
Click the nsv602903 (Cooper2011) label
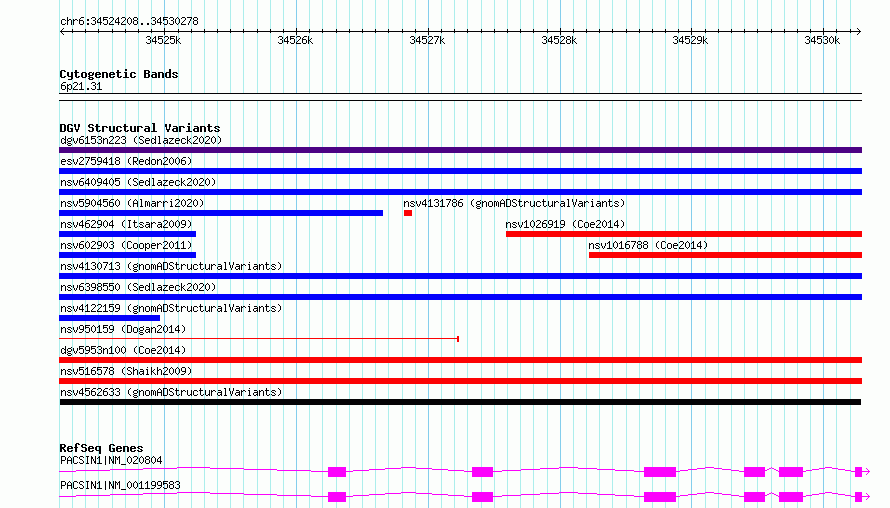(126, 245)
